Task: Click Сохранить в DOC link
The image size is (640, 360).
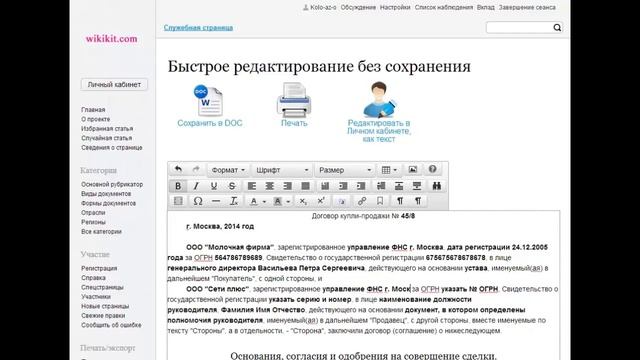Action: 210,123
